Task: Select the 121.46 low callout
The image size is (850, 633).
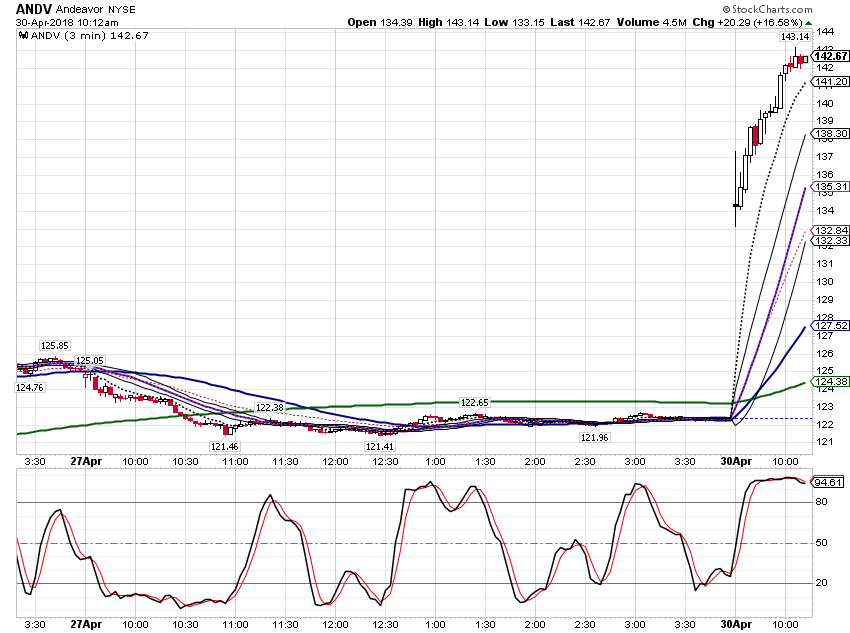Action: (x=224, y=447)
